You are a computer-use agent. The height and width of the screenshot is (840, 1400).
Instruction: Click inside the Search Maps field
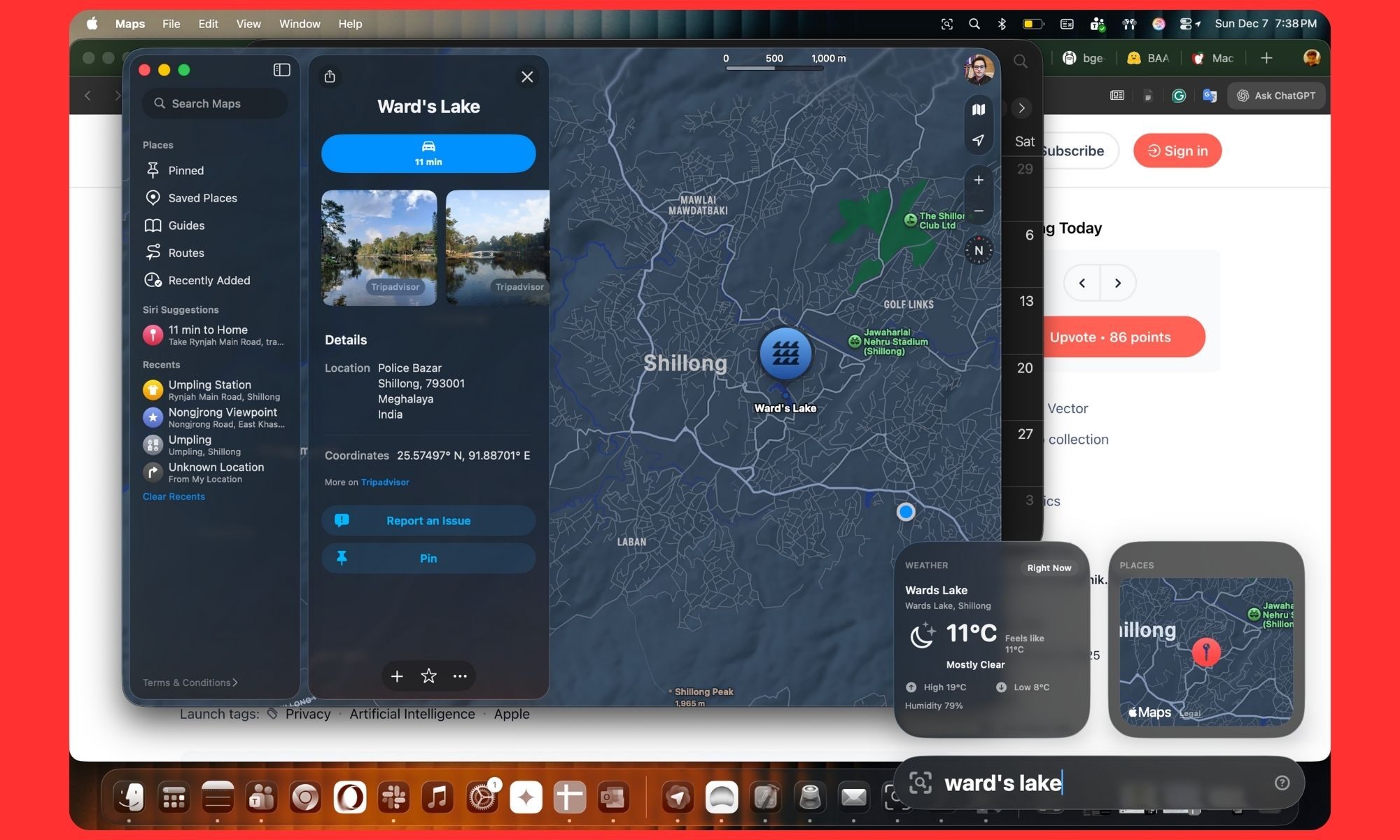point(214,103)
